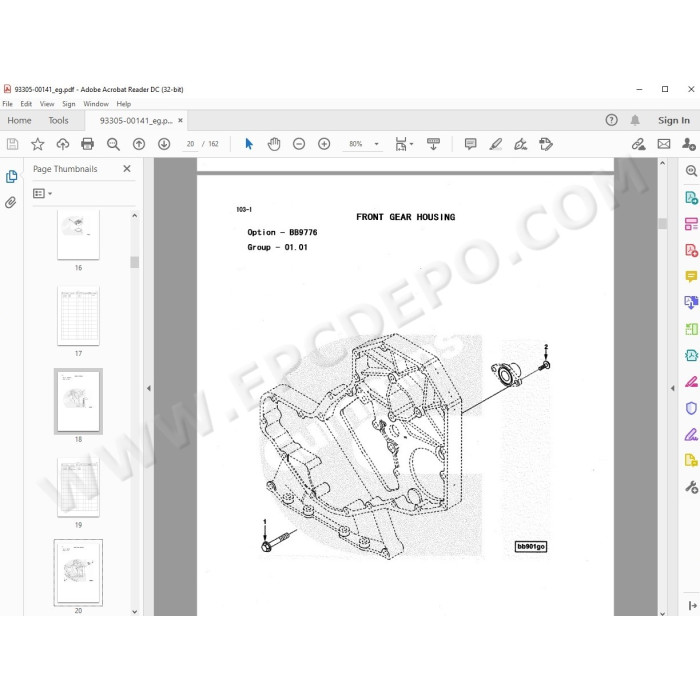Click the Stamp tool icon
This screenshot has height=700, width=700.
pos(546,144)
